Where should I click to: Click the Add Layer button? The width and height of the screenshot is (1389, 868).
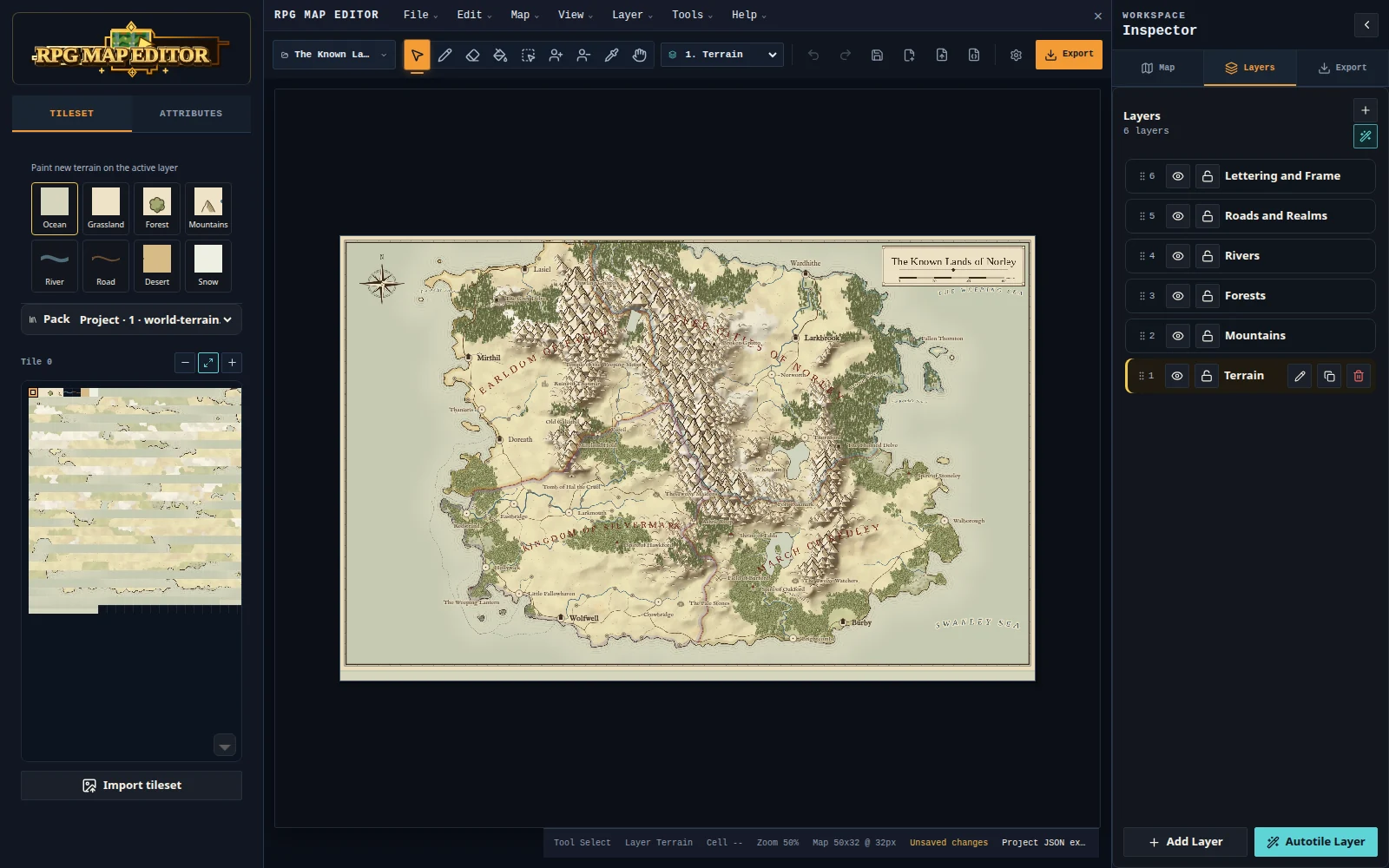(1185, 842)
